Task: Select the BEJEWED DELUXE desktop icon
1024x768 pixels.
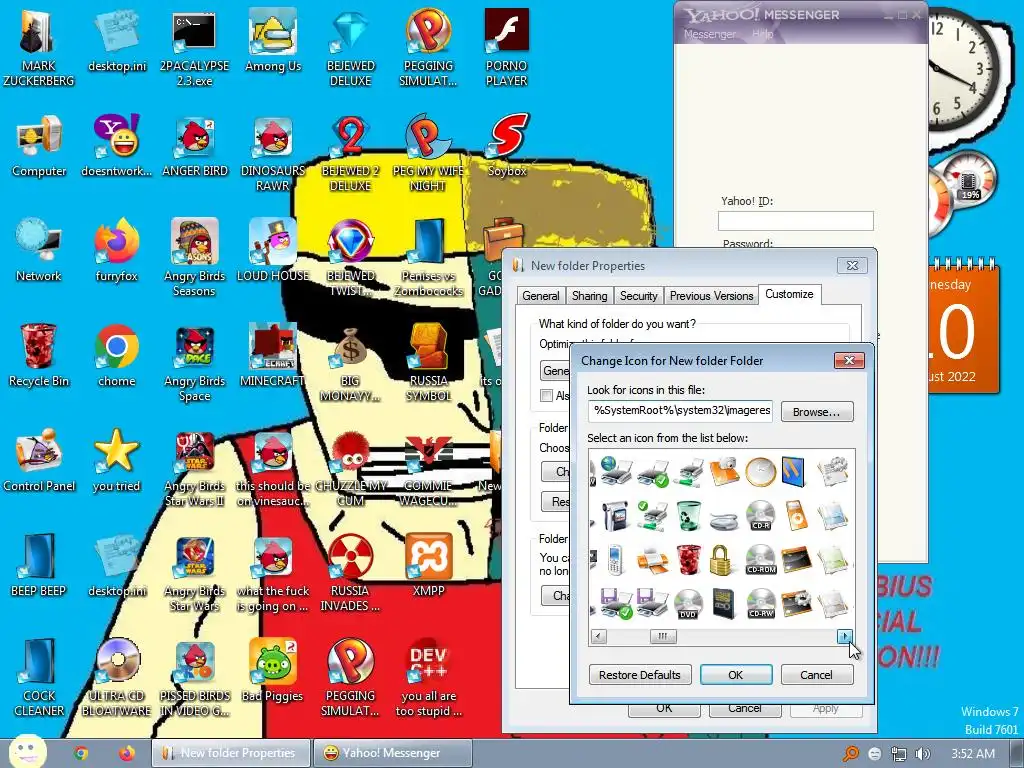Action: (x=351, y=49)
